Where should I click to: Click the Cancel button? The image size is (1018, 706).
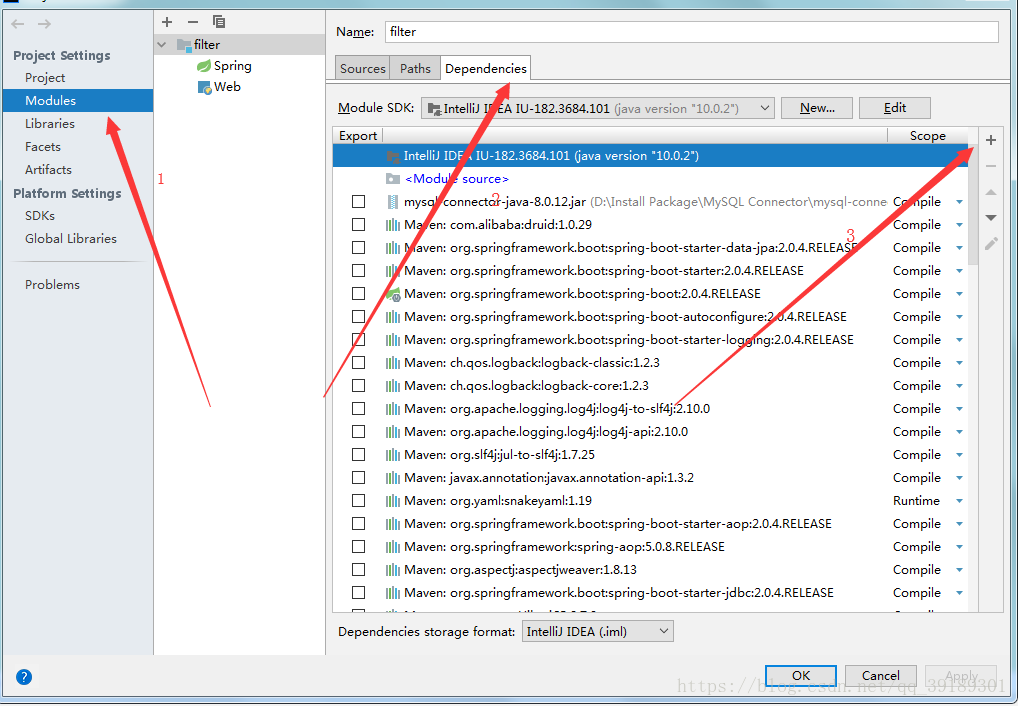[x=880, y=675]
